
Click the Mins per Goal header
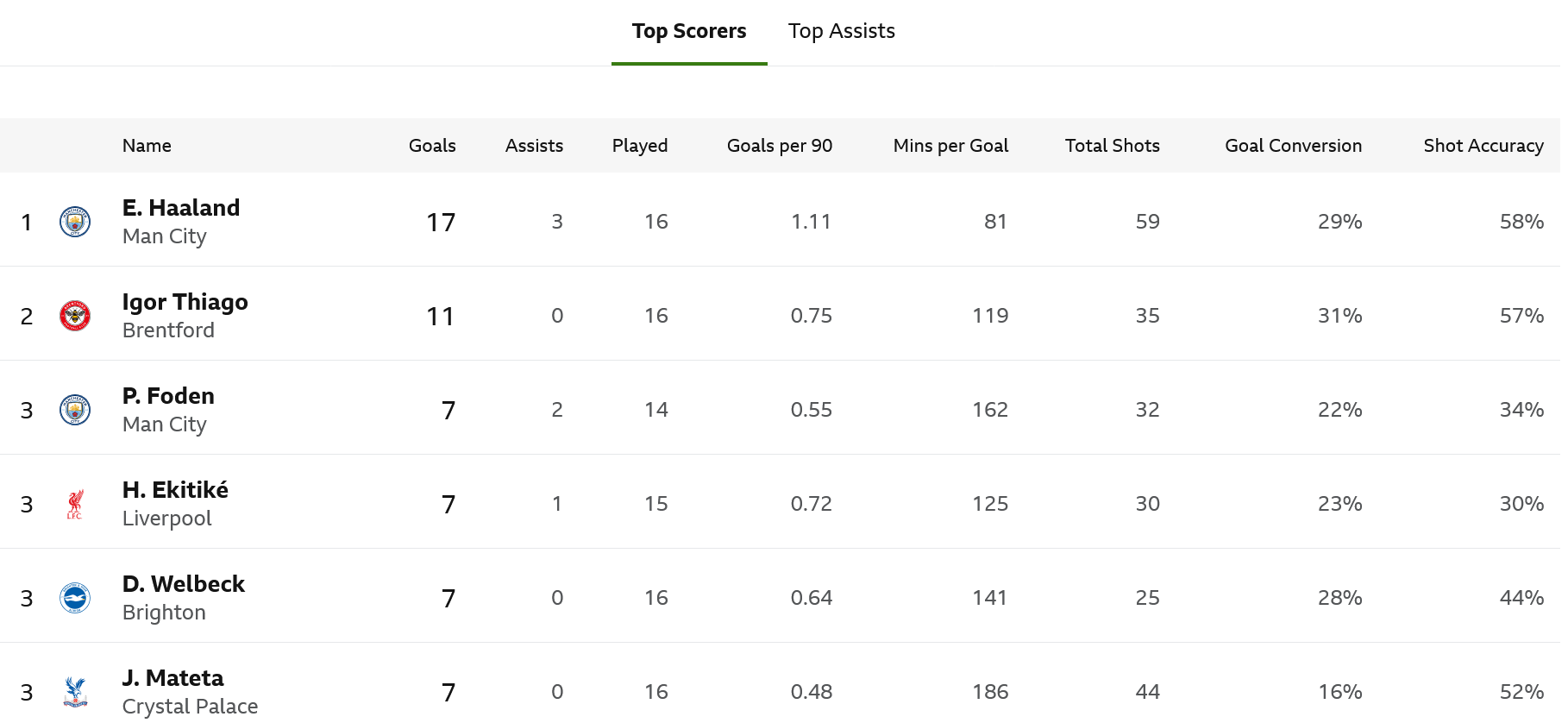tap(950, 146)
